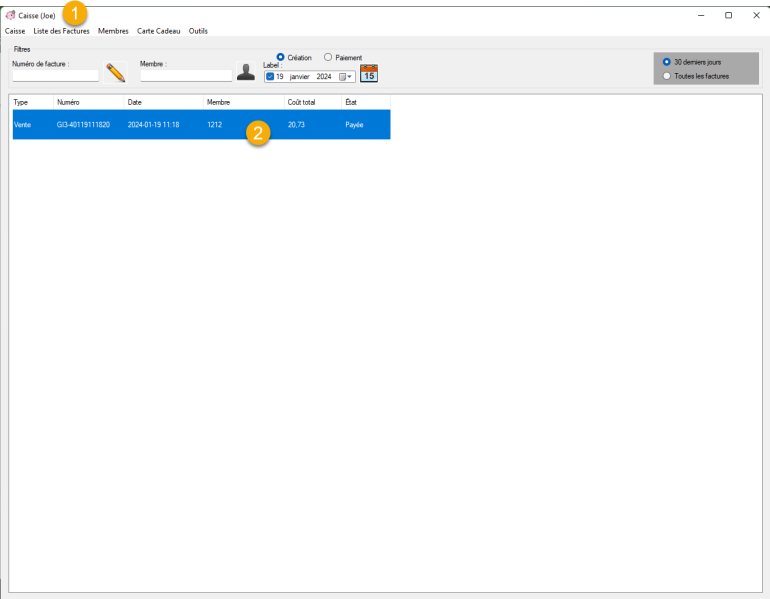Select the Paiement radio button
Viewport: 770px width, 599px height.
pos(328,57)
